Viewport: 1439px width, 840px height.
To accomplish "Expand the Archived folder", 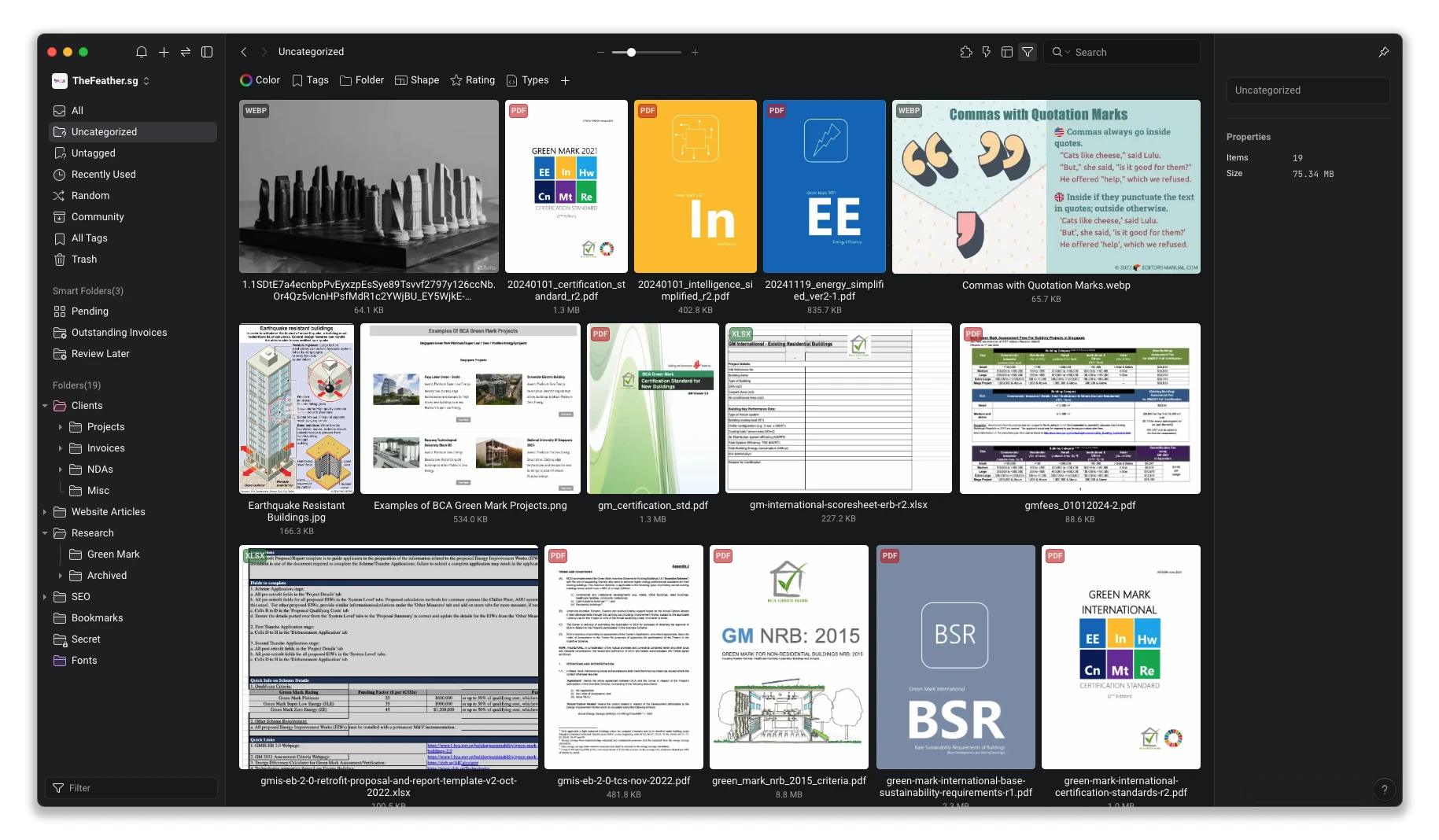I will pos(61,576).
